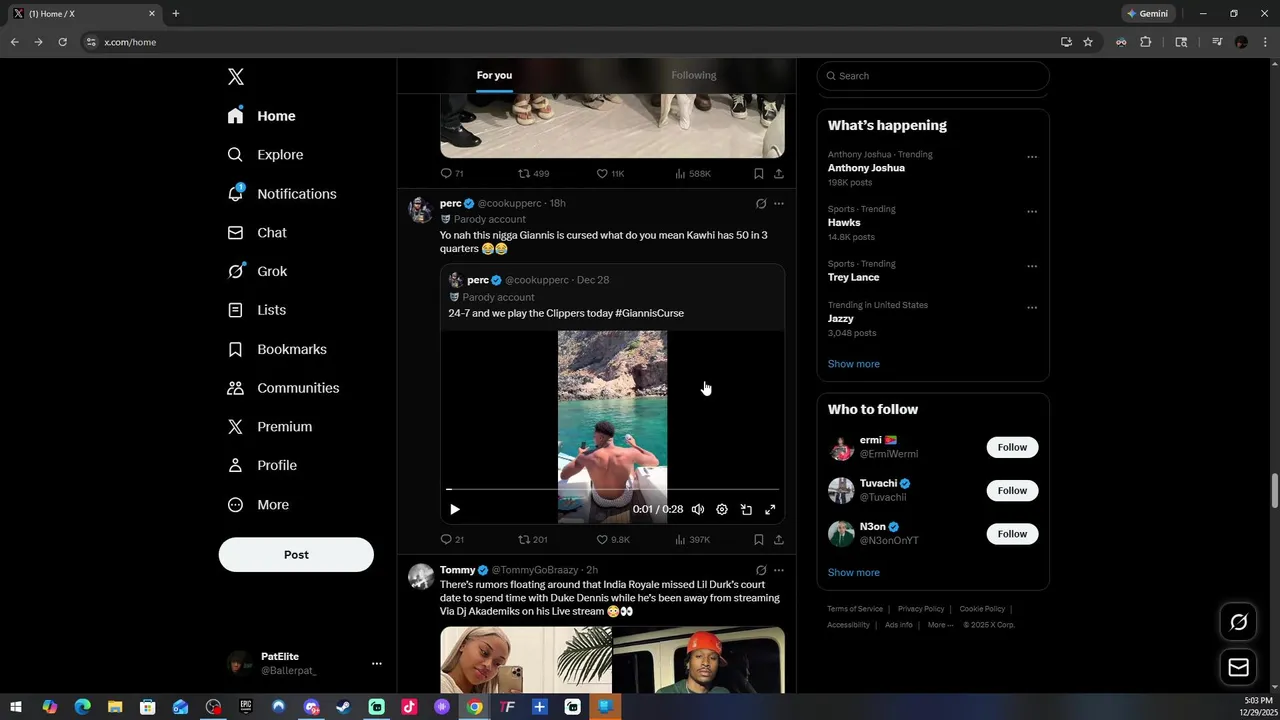Image resolution: width=1280 pixels, height=720 pixels.
Task: Open video settings gear
Action: (722, 510)
